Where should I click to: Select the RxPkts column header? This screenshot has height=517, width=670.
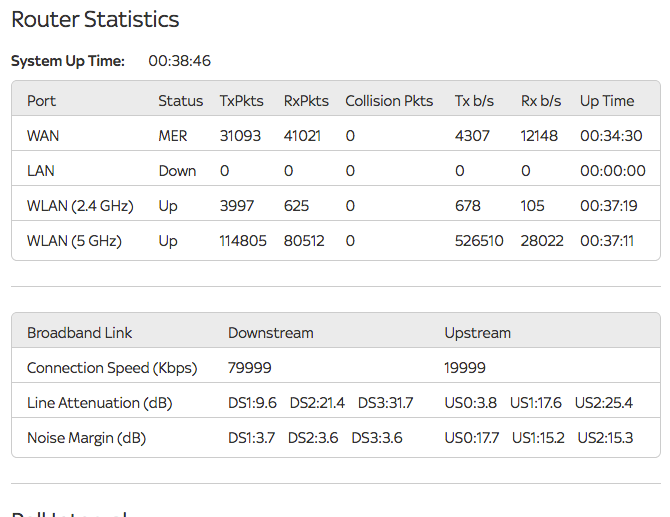click(304, 101)
